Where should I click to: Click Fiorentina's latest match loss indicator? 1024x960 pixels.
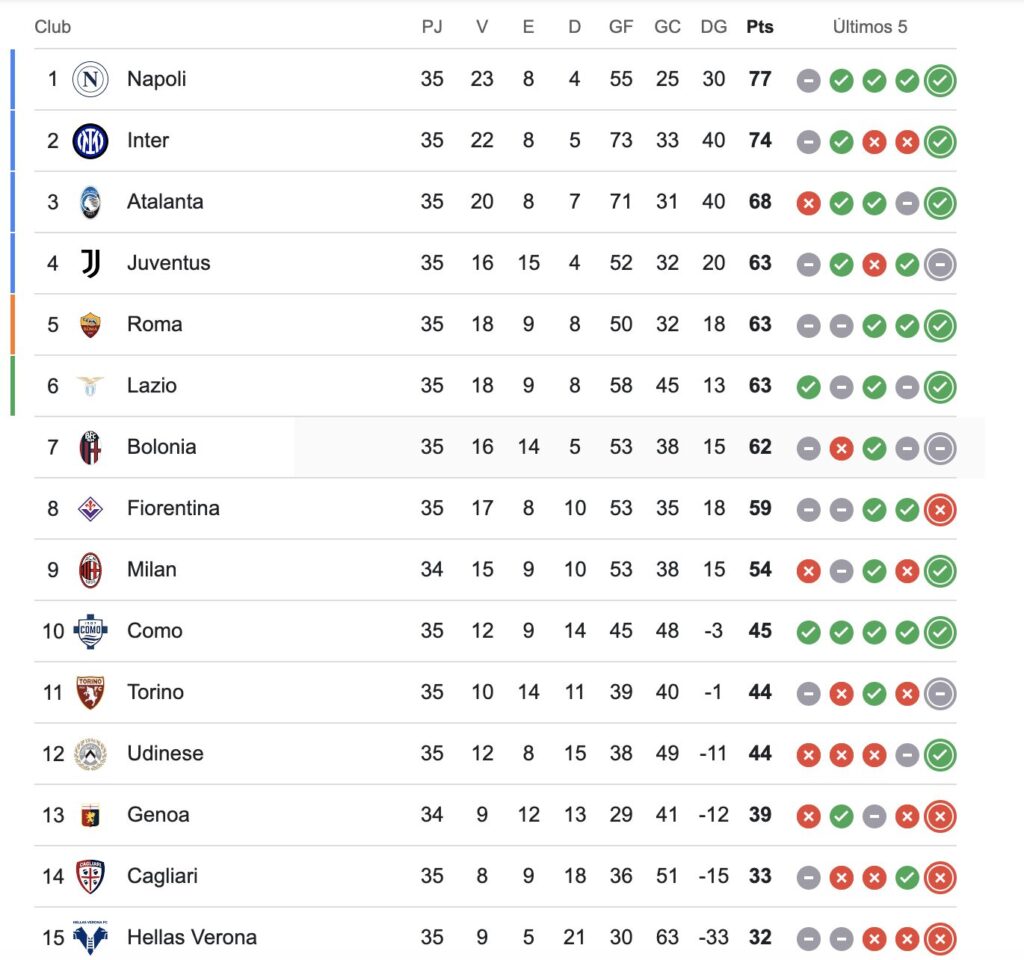pyautogui.click(x=940, y=510)
